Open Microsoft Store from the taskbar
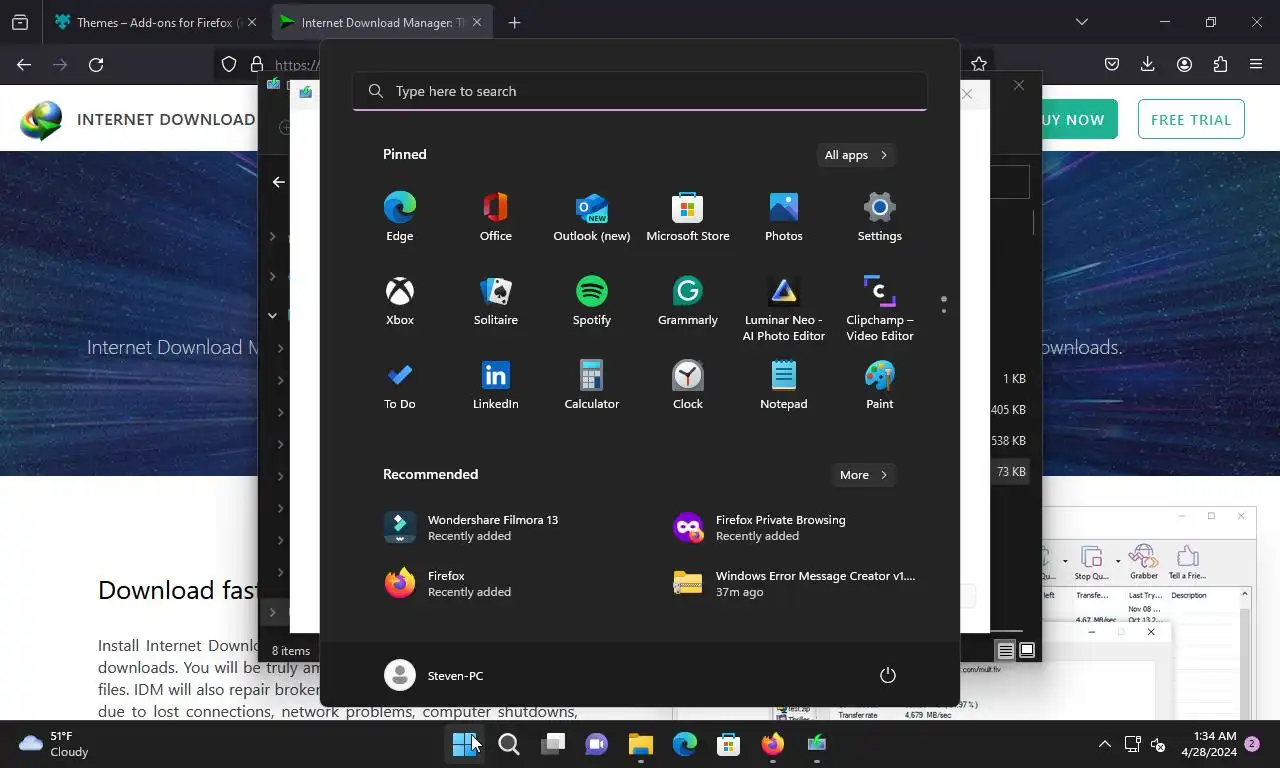1280x768 pixels. point(729,744)
